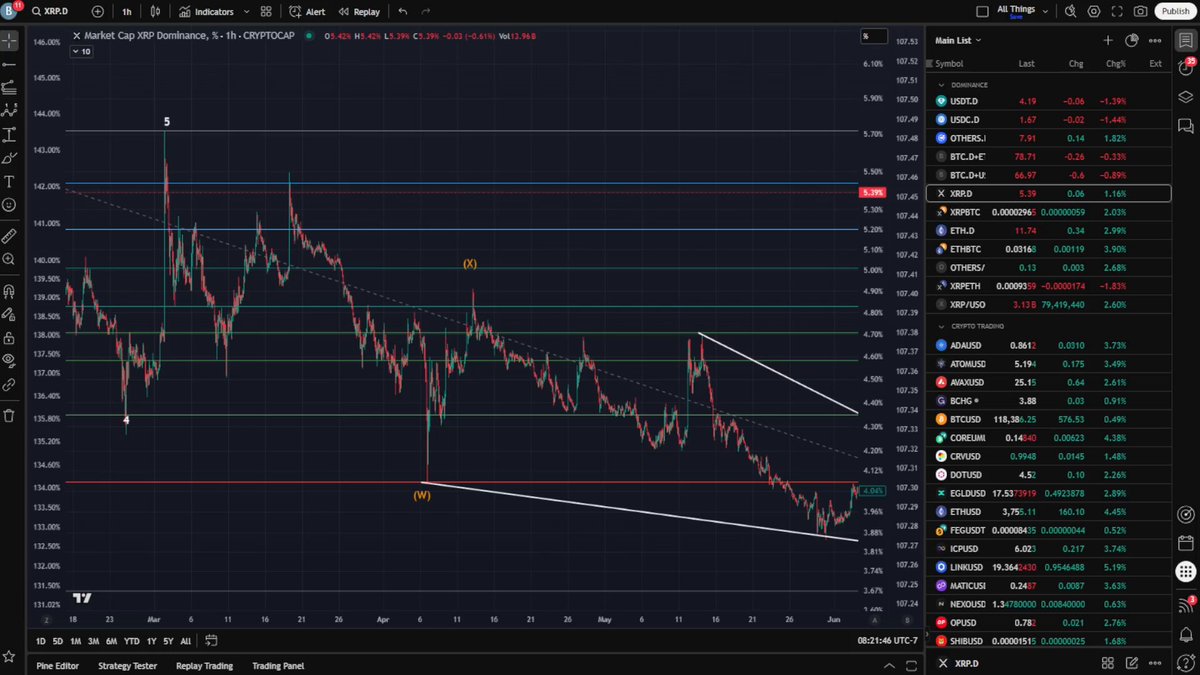The height and width of the screenshot is (675, 1200).
Task: Open the All Things layout dropdown
Action: pyautogui.click(x=1025, y=12)
